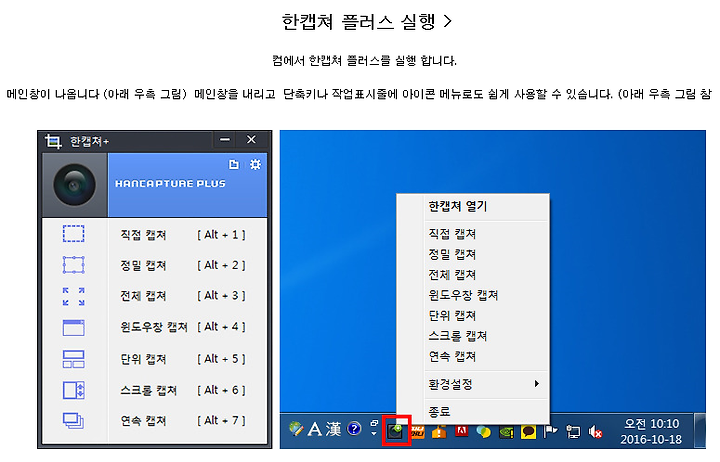Select the 단위 캡쳐 layout blocks icon

pos(73,359)
